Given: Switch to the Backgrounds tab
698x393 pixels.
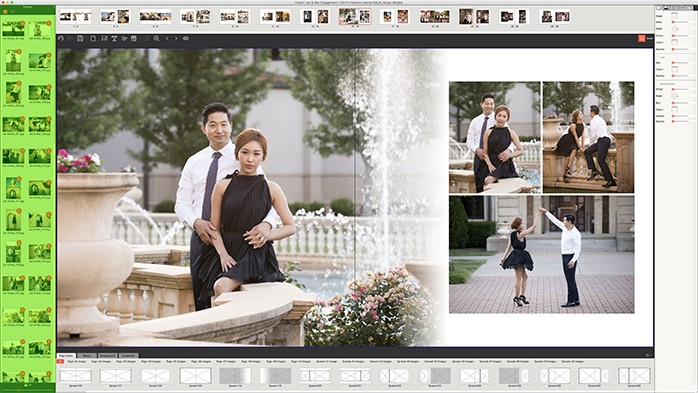Looking at the screenshot, I should [x=107, y=356].
